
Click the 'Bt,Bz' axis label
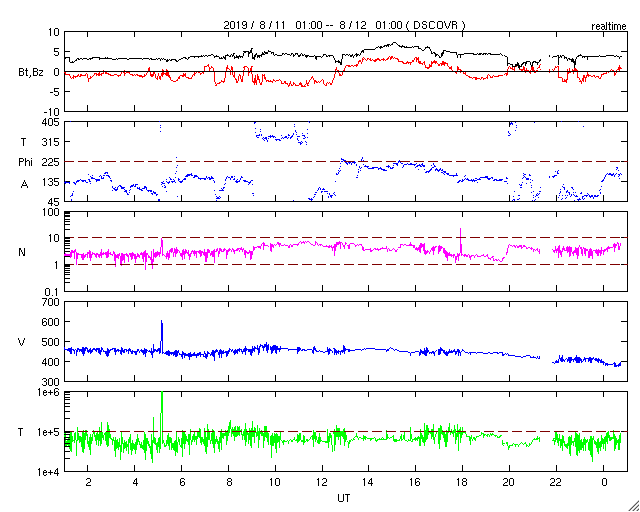tap(31, 73)
